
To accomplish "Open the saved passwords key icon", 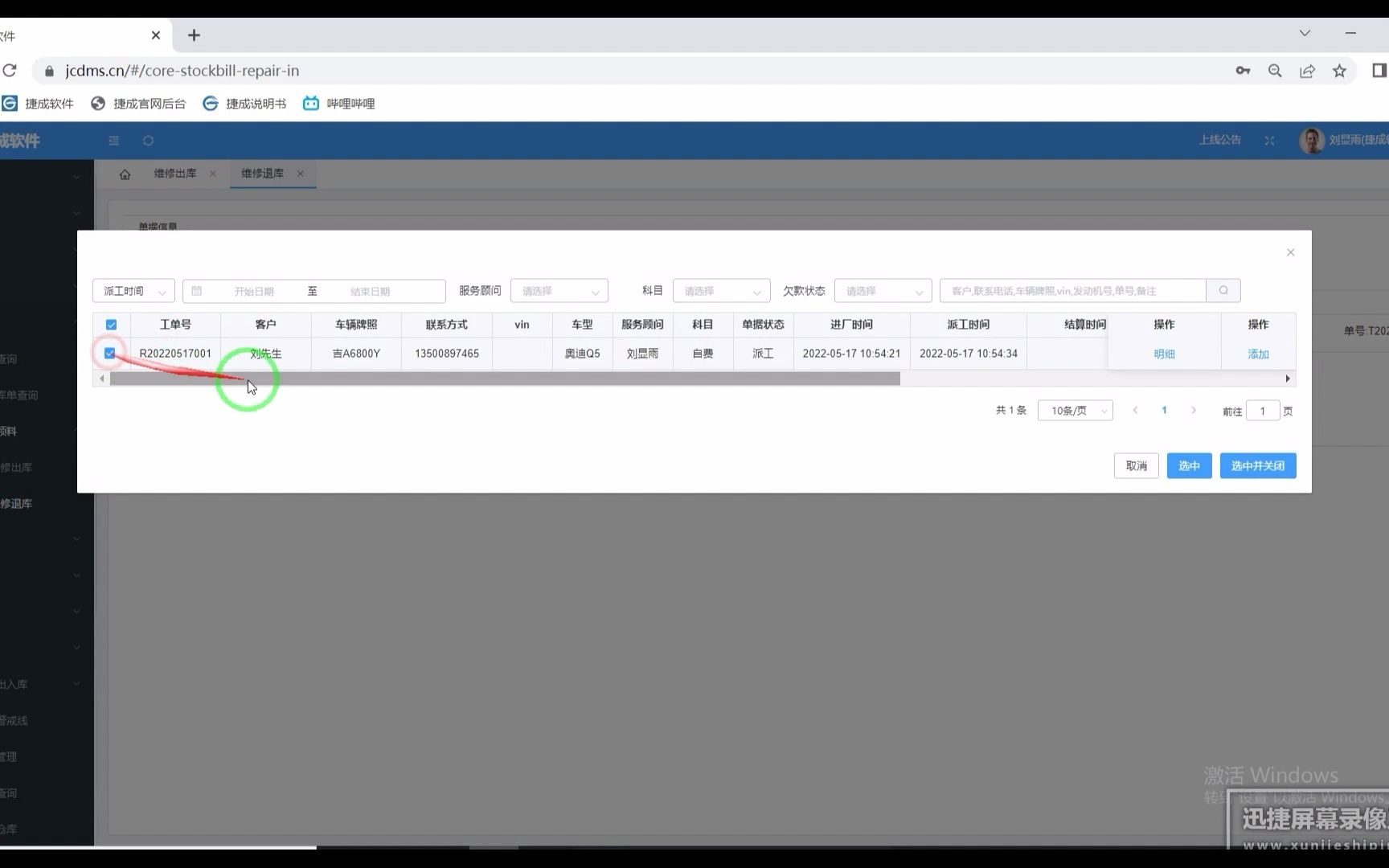I will point(1243,71).
